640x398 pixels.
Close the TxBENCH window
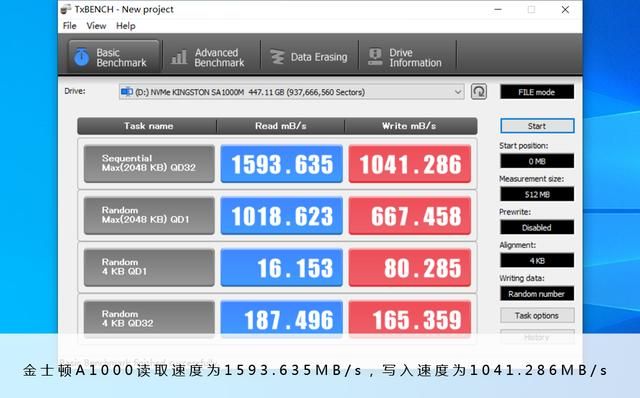tap(565, 9)
